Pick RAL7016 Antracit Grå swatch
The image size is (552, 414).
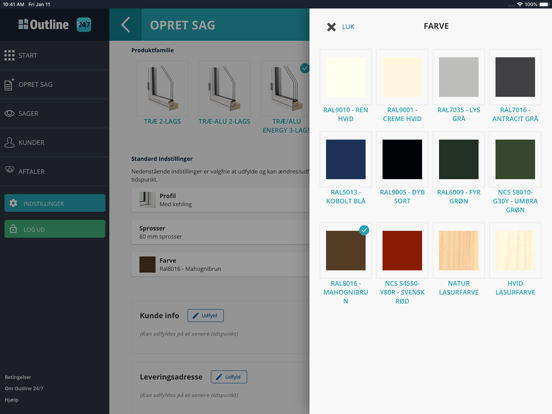point(515,77)
